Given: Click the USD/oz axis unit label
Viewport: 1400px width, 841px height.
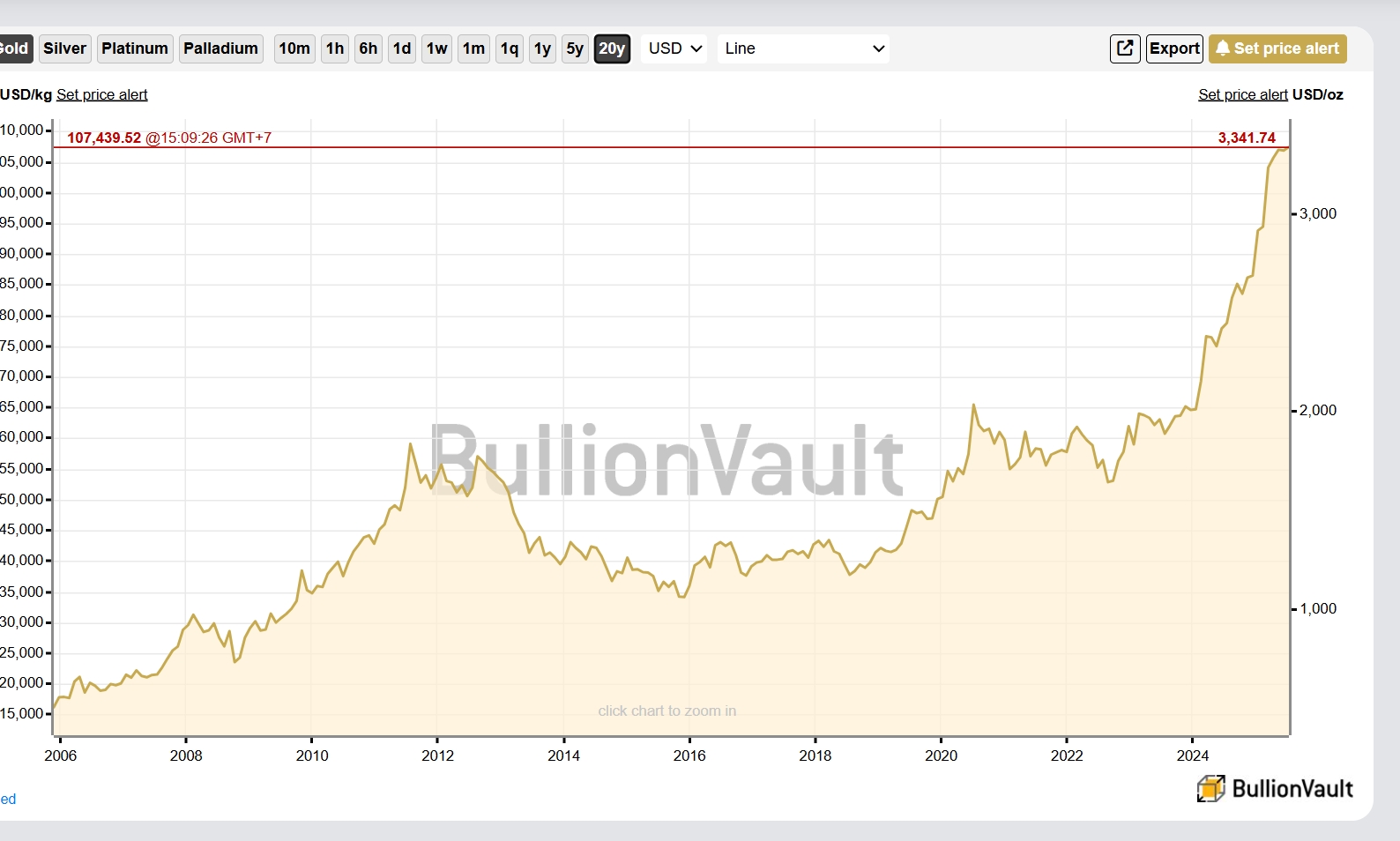Looking at the screenshot, I should click(x=1318, y=94).
